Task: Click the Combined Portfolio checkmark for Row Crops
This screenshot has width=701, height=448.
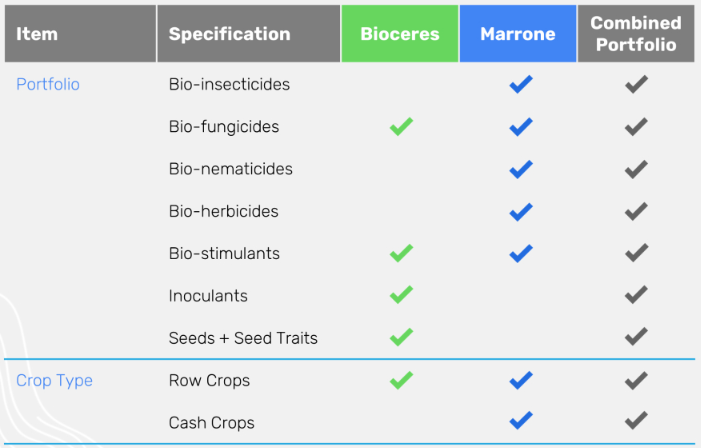Action: pyautogui.click(x=636, y=381)
